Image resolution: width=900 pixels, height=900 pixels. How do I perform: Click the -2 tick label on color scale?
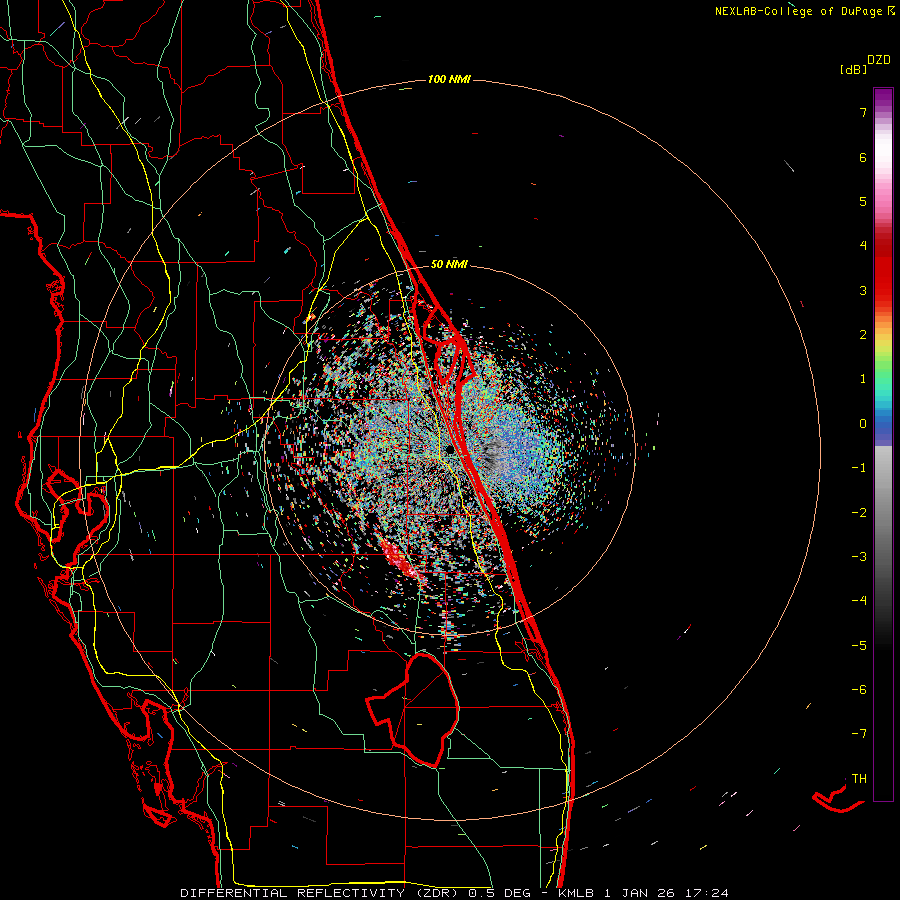tap(859, 513)
